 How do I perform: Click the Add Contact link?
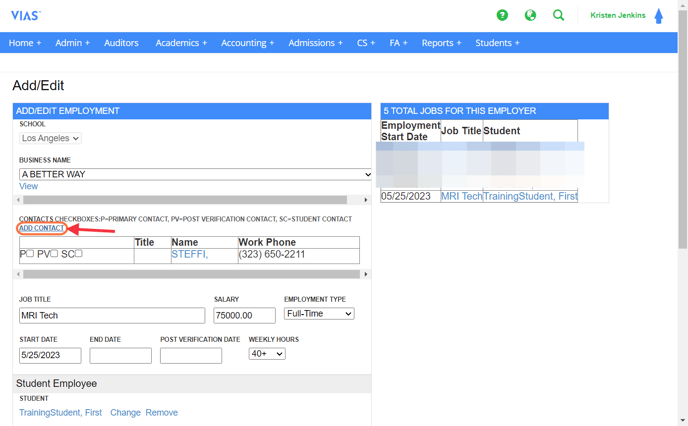[x=42, y=228]
